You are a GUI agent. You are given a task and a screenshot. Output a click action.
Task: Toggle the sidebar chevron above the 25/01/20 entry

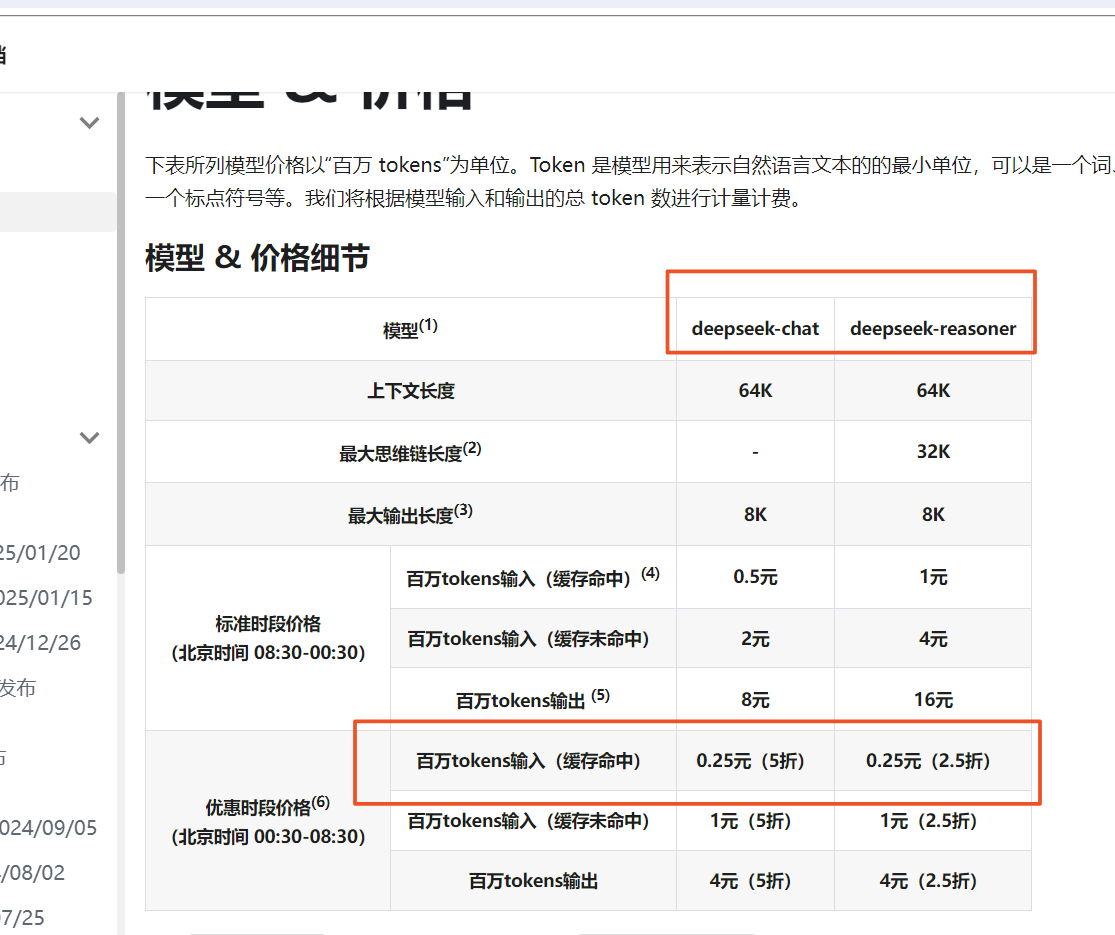(x=89, y=437)
